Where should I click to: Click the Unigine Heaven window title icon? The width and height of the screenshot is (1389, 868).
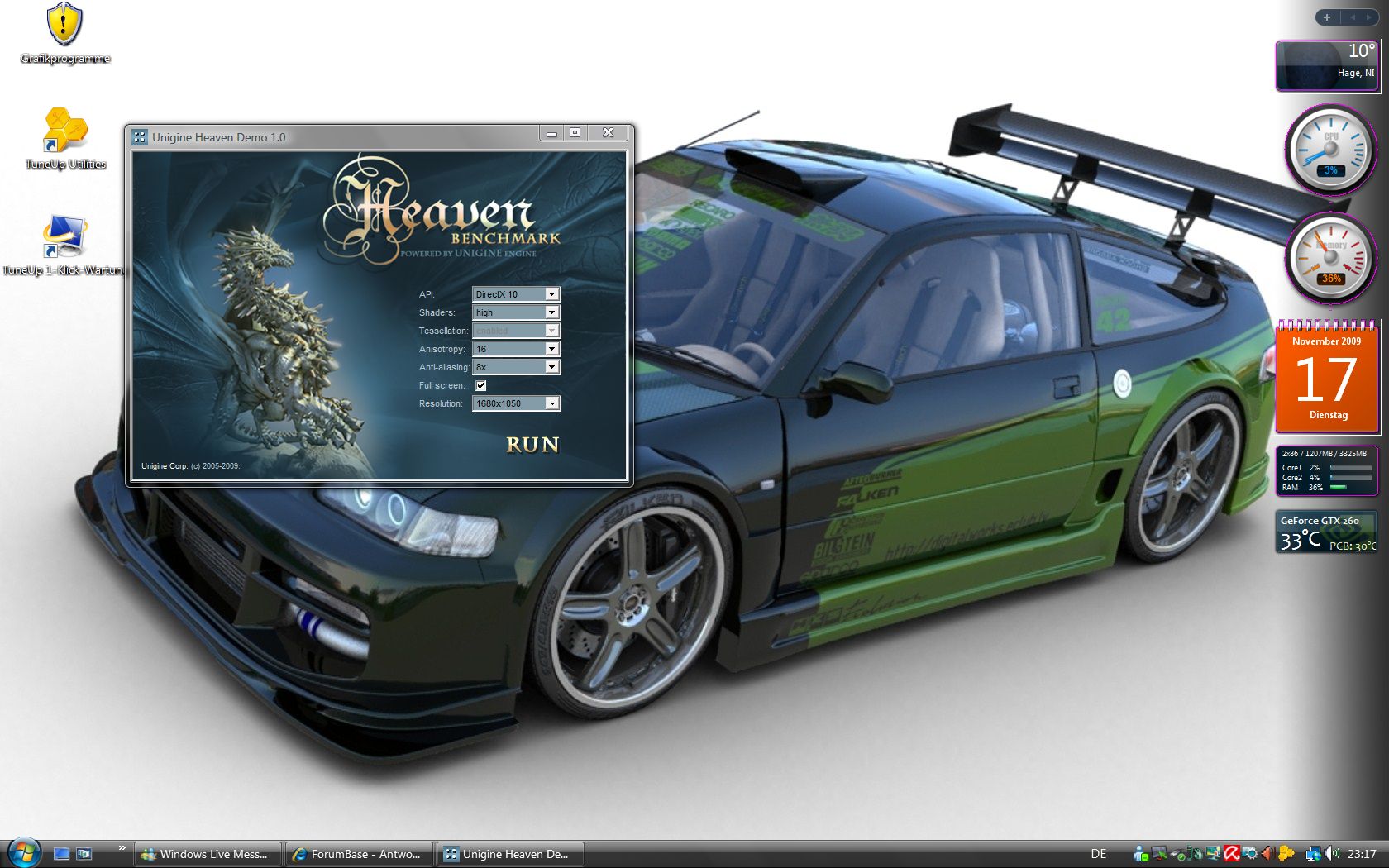point(140,137)
